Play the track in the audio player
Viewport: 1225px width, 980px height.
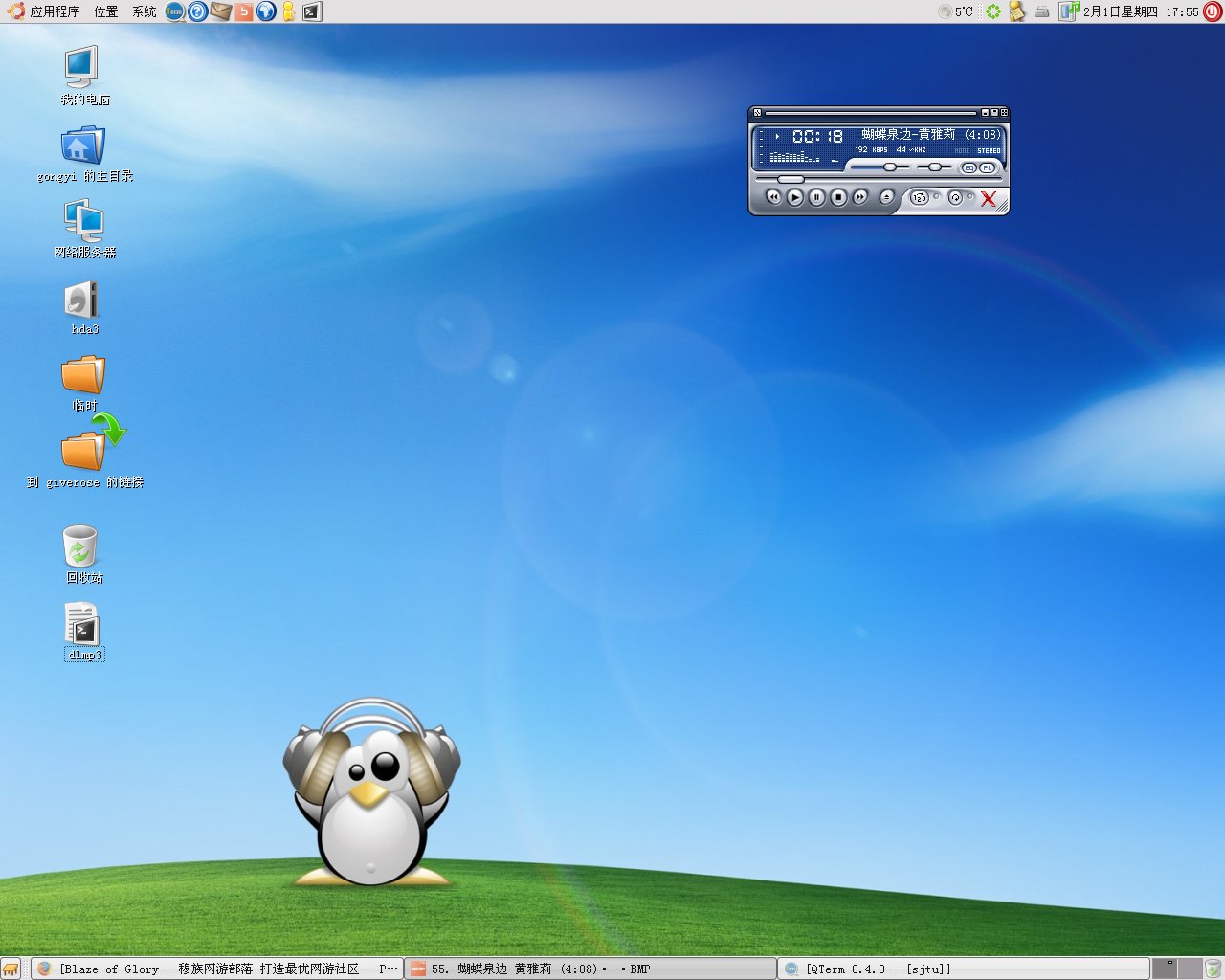(x=795, y=197)
